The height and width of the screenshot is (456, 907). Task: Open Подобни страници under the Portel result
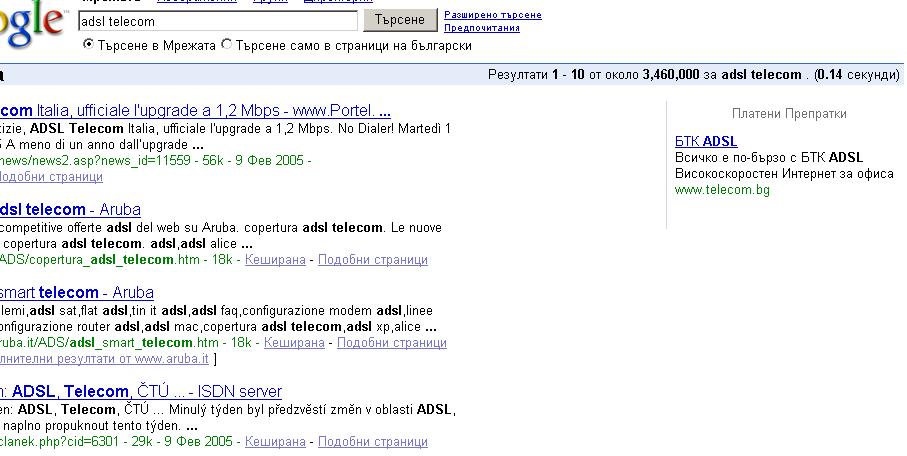click(51, 176)
